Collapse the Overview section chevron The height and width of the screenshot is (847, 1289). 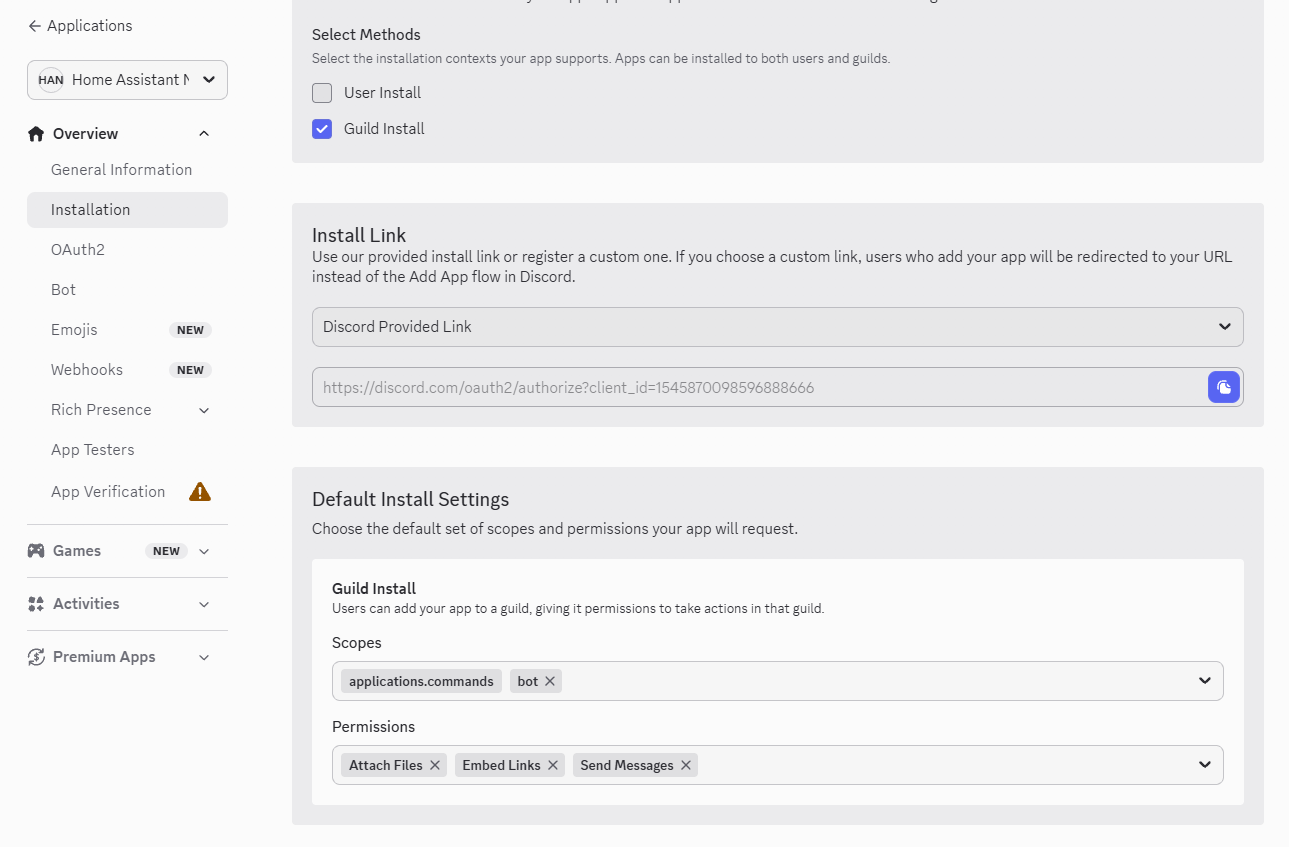pyautogui.click(x=204, y=134)
